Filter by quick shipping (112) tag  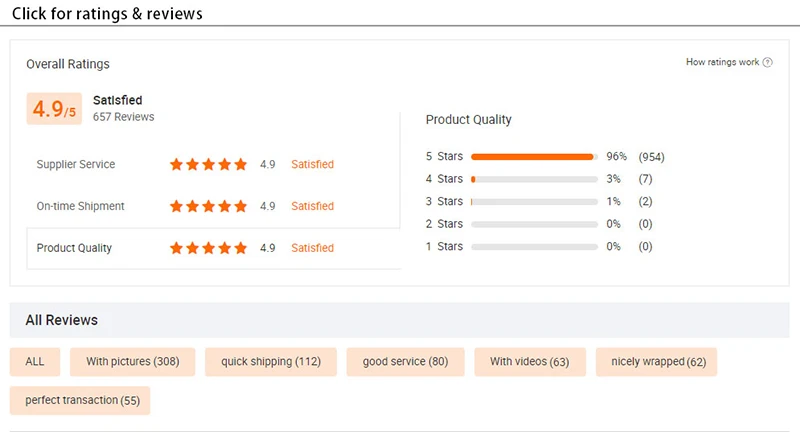click(270, 362)
